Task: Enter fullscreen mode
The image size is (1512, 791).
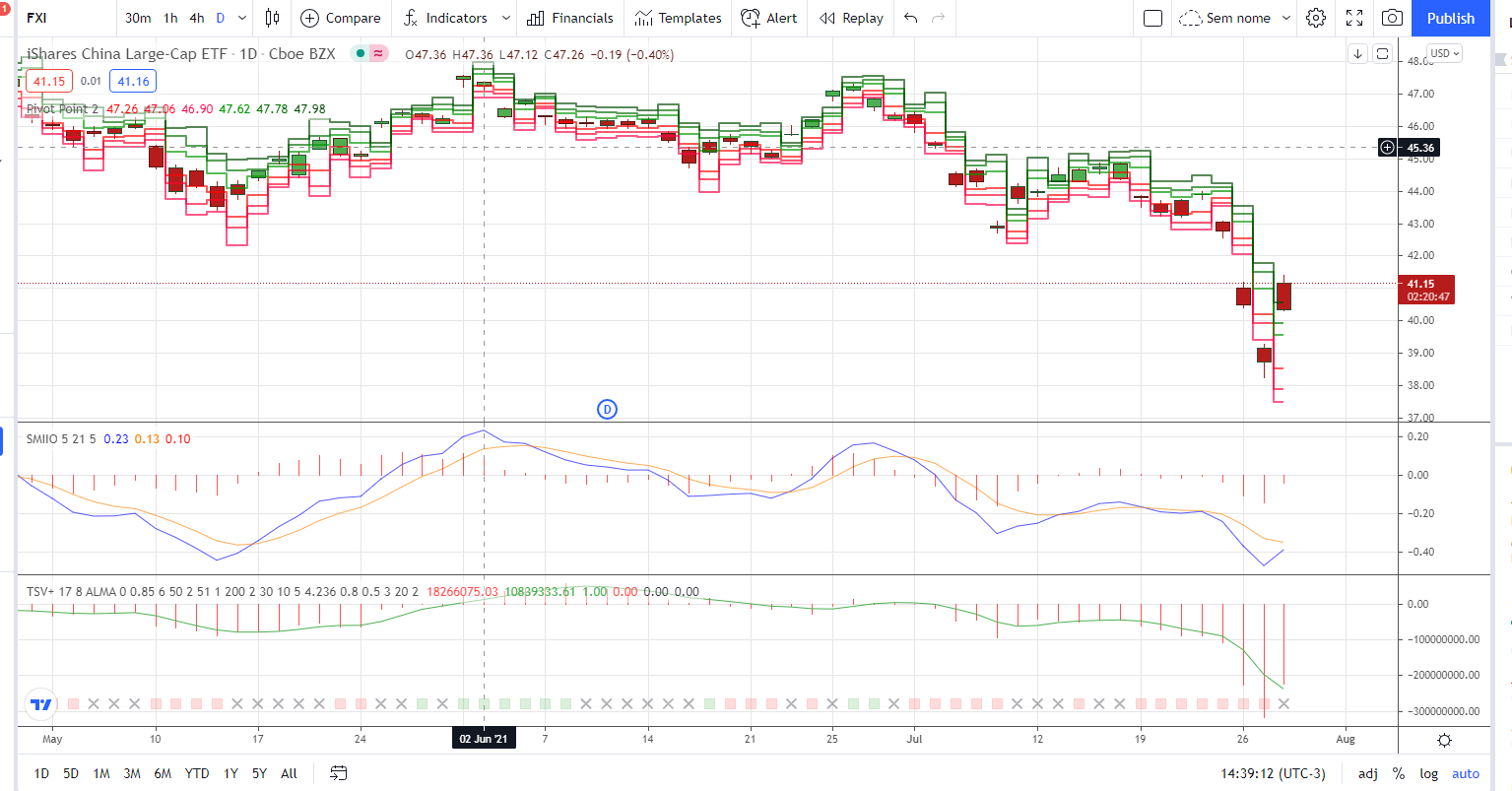Action: tap(1354, 18)
